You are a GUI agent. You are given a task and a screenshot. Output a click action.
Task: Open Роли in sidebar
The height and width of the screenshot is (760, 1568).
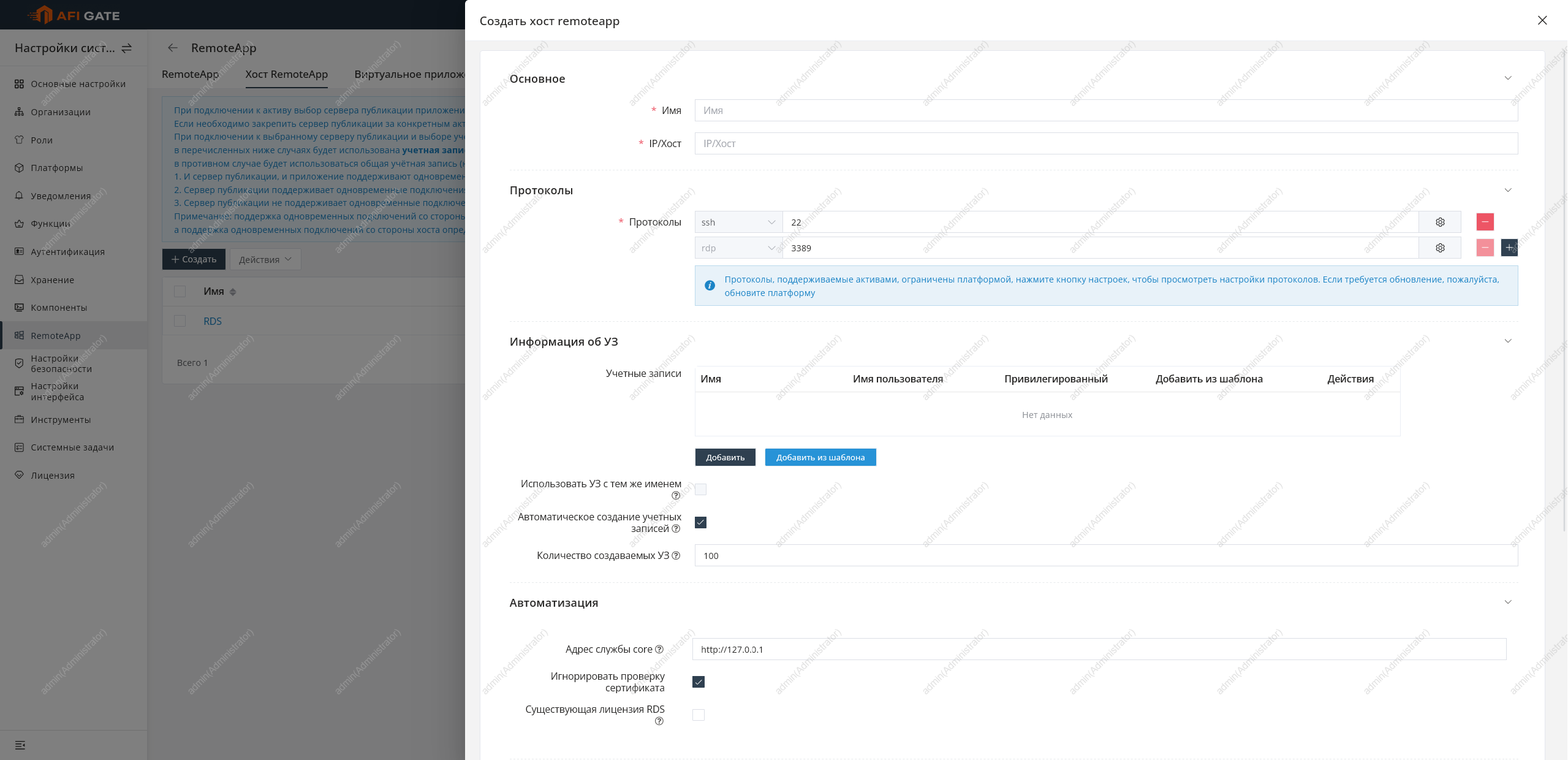click(74, 140)
